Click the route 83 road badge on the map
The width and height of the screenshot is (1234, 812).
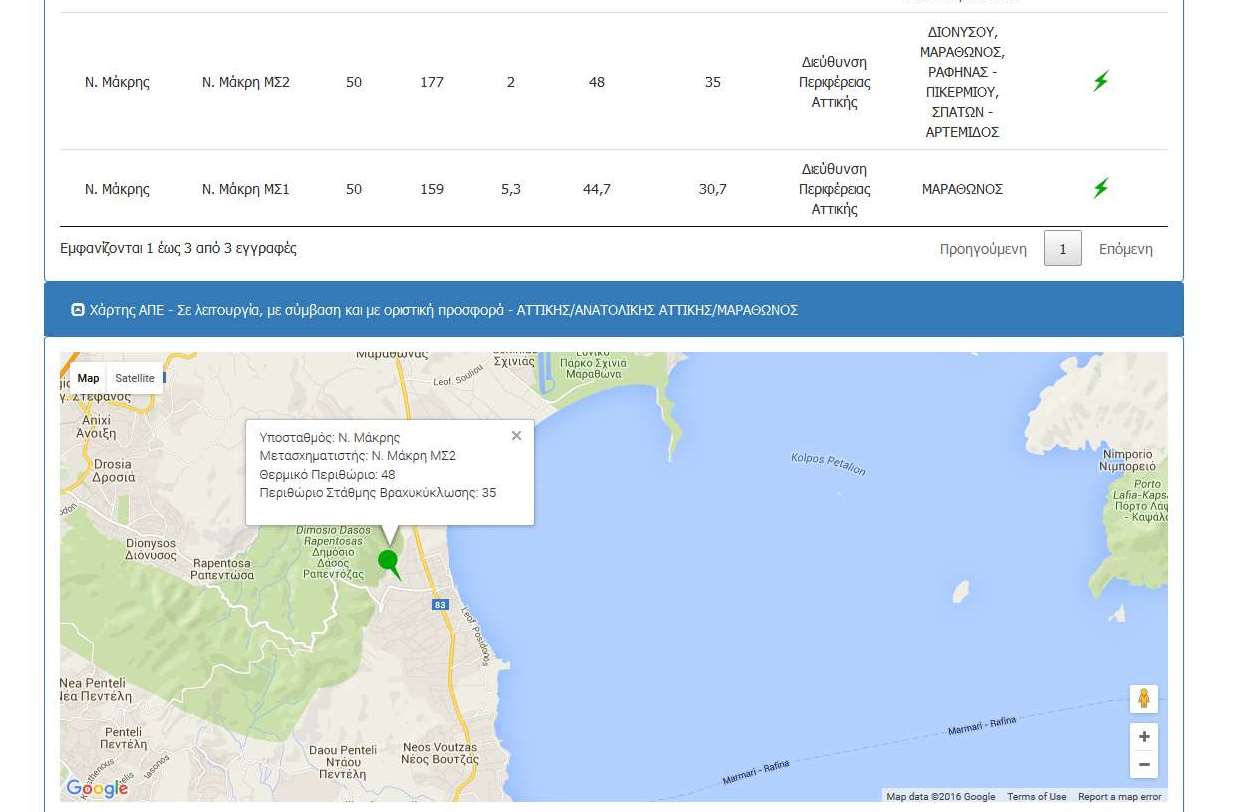tap(440, 605)
